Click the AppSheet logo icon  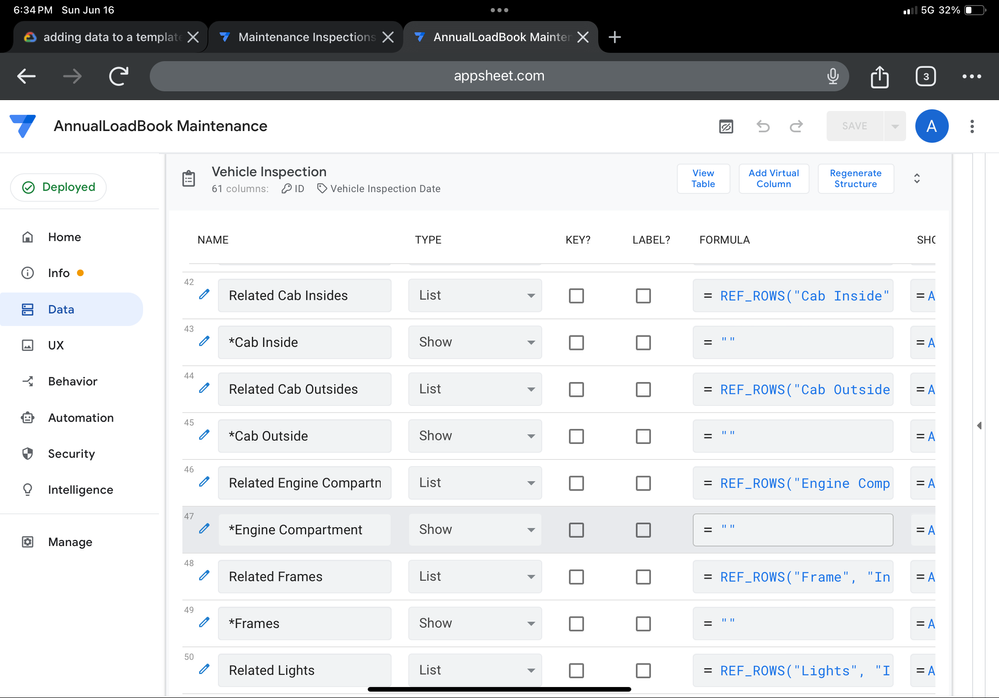[x=22, y=126]
